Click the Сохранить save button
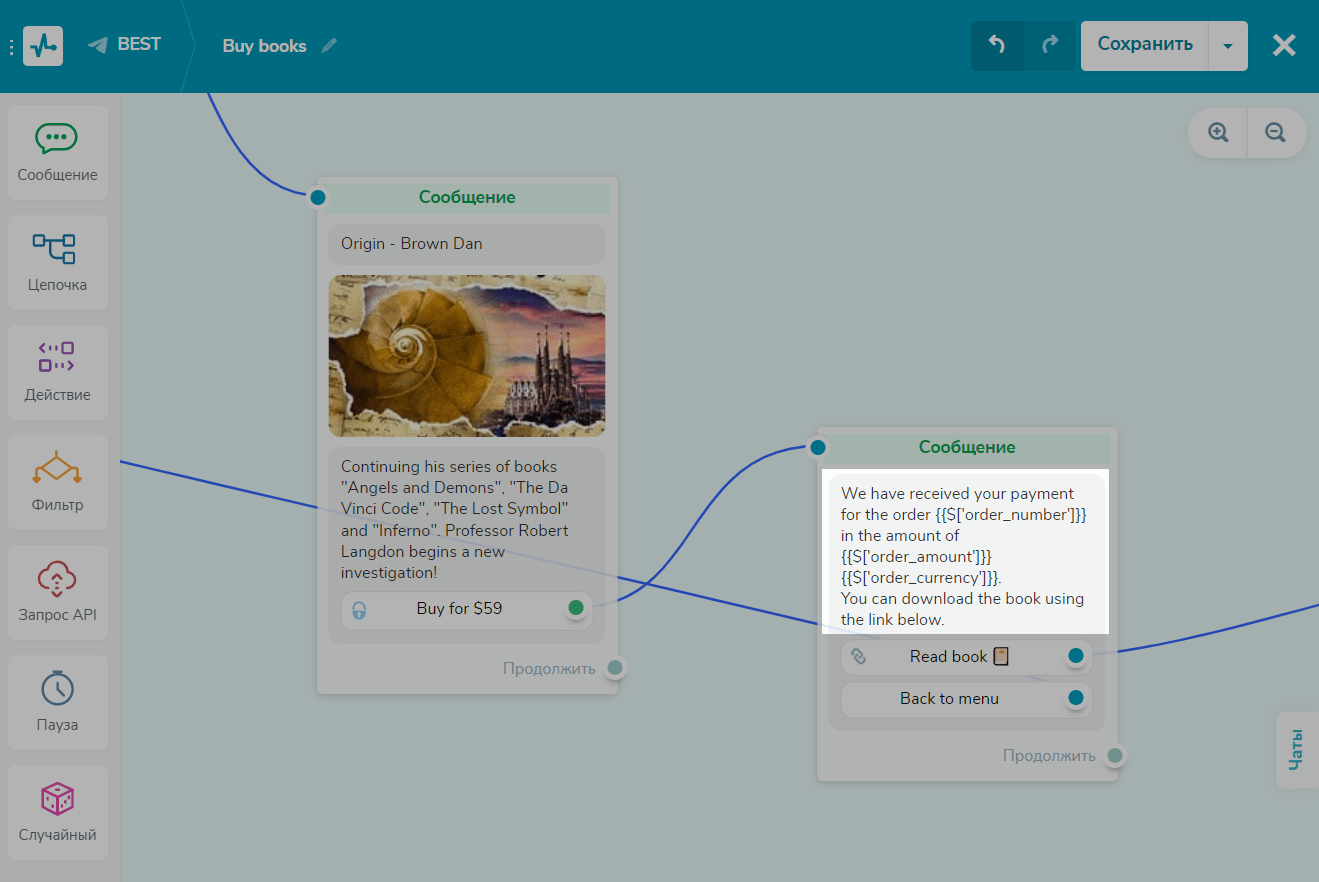1319x882 pixels. pos(1144,45)
